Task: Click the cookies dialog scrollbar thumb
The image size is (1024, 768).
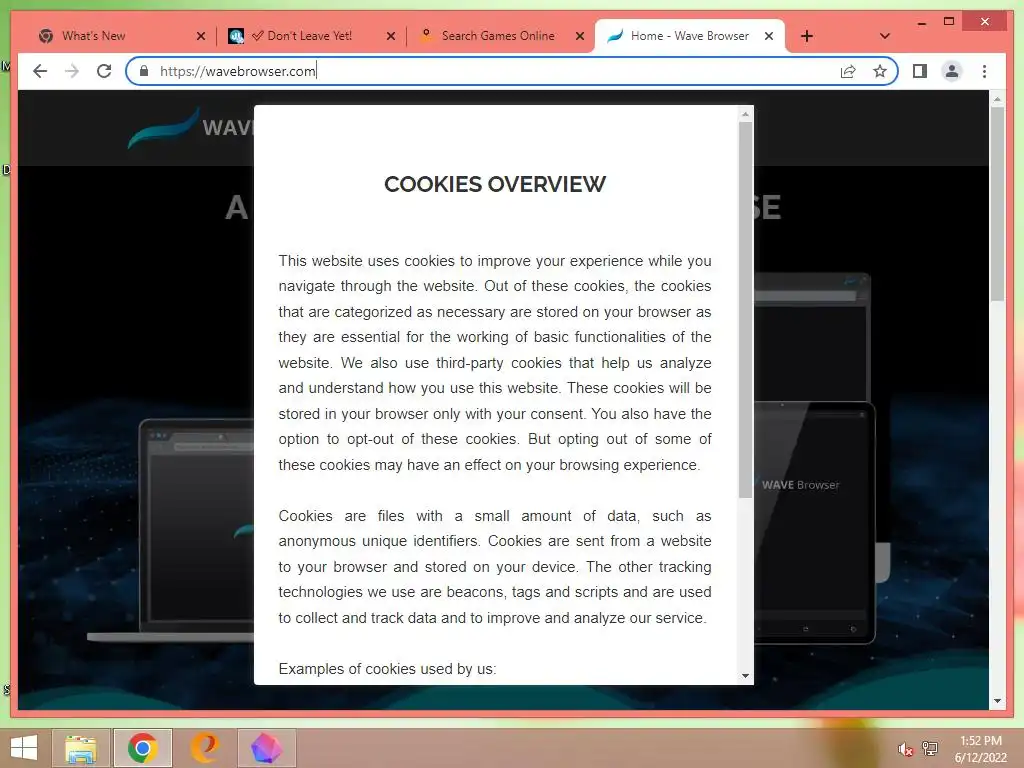Action: point(745,310)
